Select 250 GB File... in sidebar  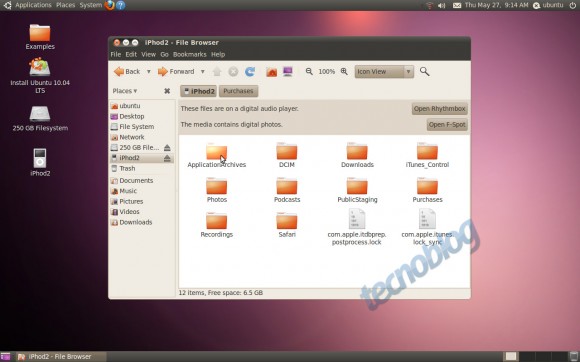[x=135, y=148]
